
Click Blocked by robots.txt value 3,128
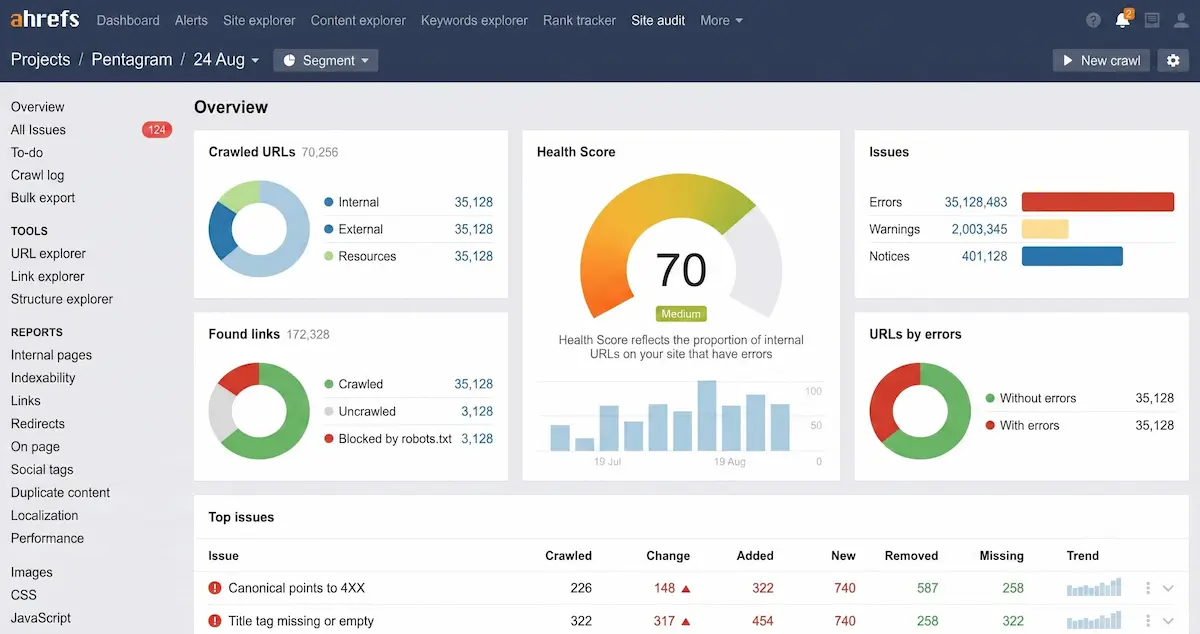476,439
